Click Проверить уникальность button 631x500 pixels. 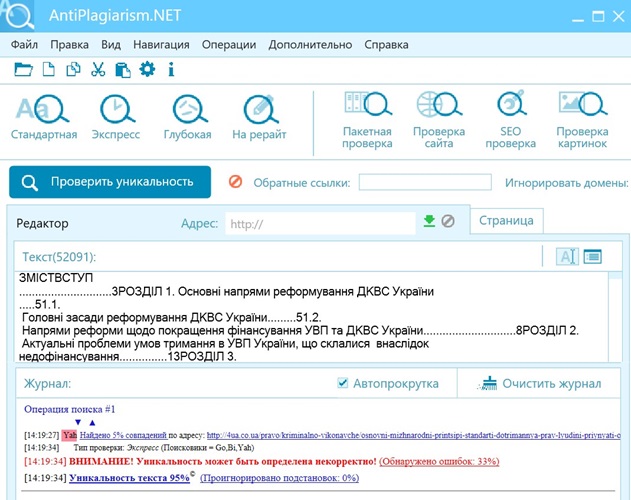(x=110, y=182)
